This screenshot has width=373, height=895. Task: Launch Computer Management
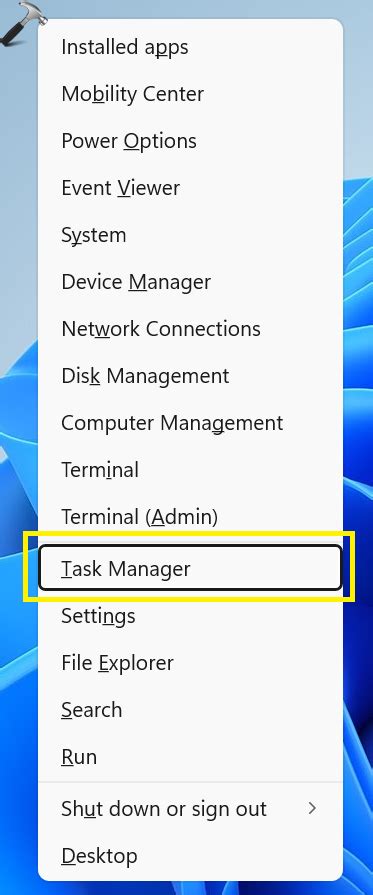pyautogui.click(x=190, y=423)
